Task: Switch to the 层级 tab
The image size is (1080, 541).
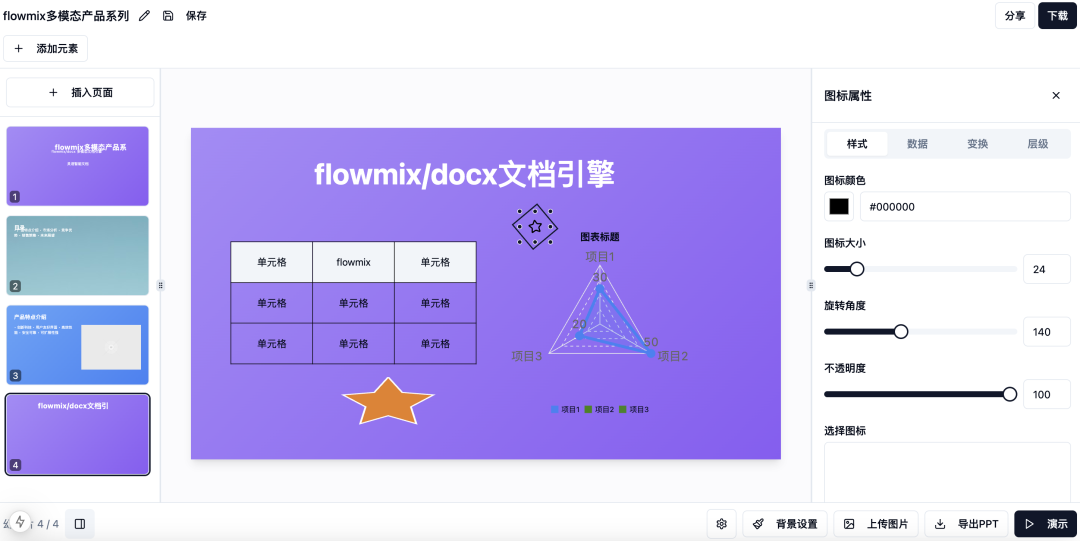Action: [1038, 144]
